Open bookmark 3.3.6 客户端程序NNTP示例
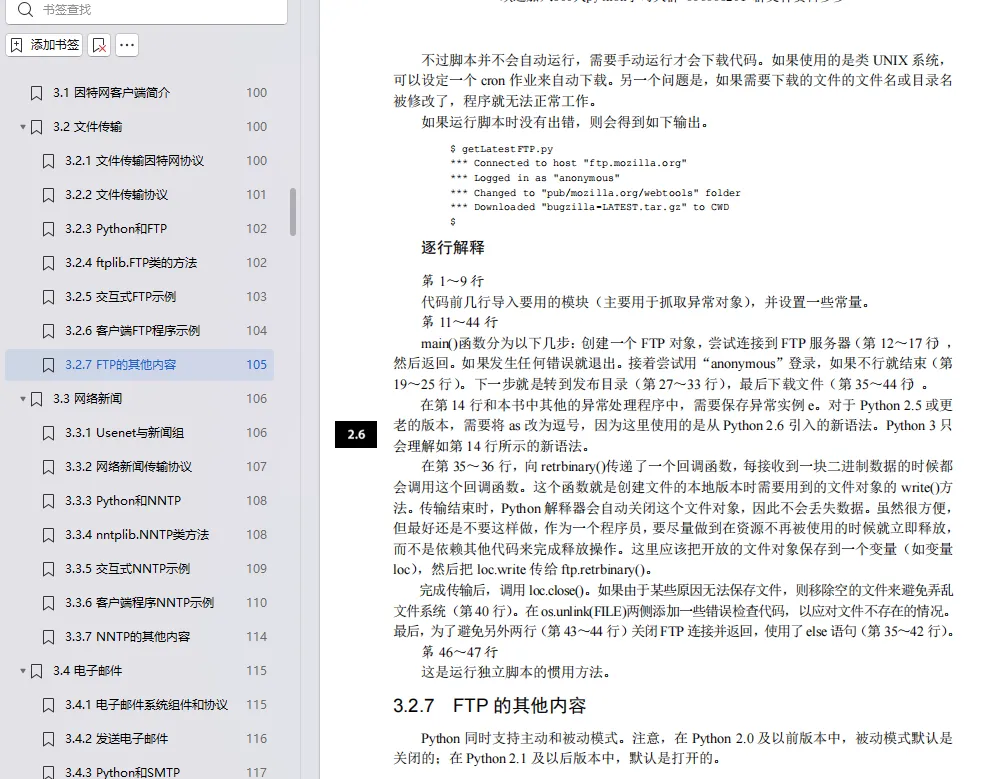This screenshot has width=991, height=779. coord(139,603)
